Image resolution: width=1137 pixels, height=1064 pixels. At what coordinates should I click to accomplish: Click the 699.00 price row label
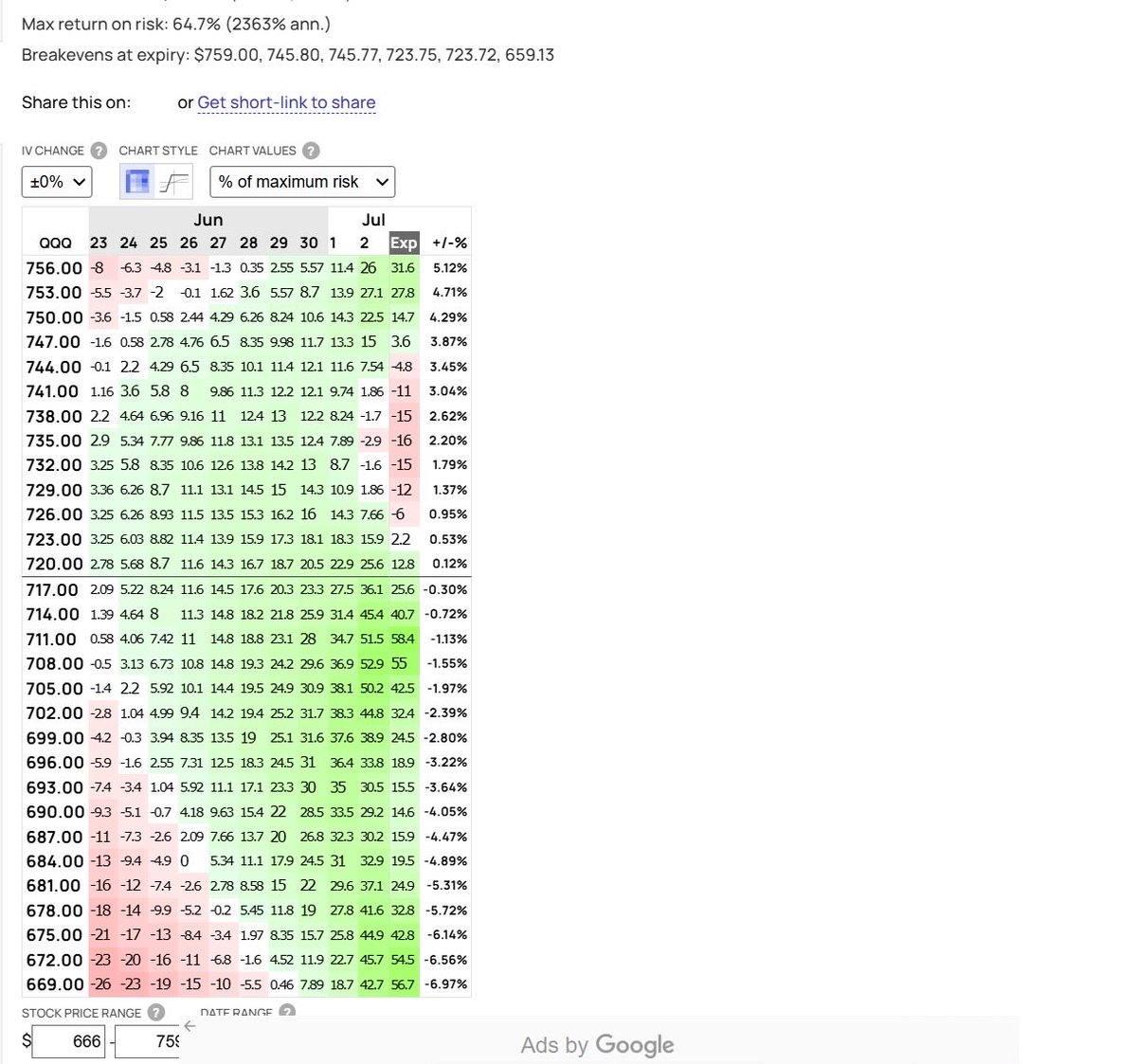point(54,737)
